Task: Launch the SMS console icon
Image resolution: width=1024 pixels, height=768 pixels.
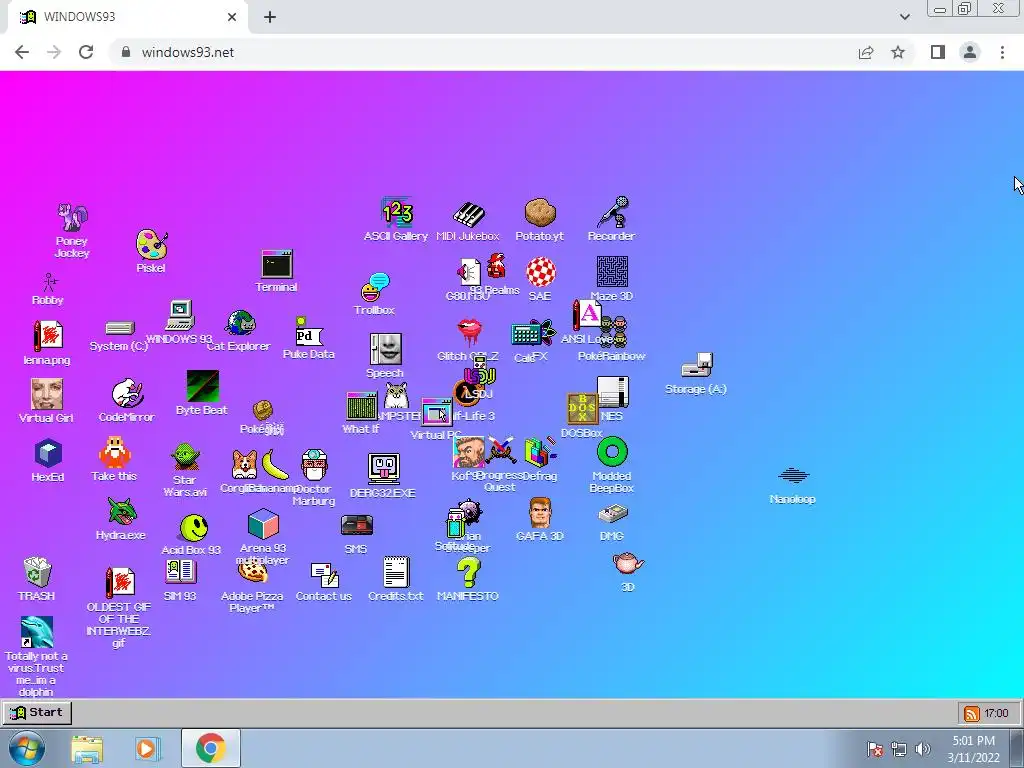Action: [x=357, y=526]
